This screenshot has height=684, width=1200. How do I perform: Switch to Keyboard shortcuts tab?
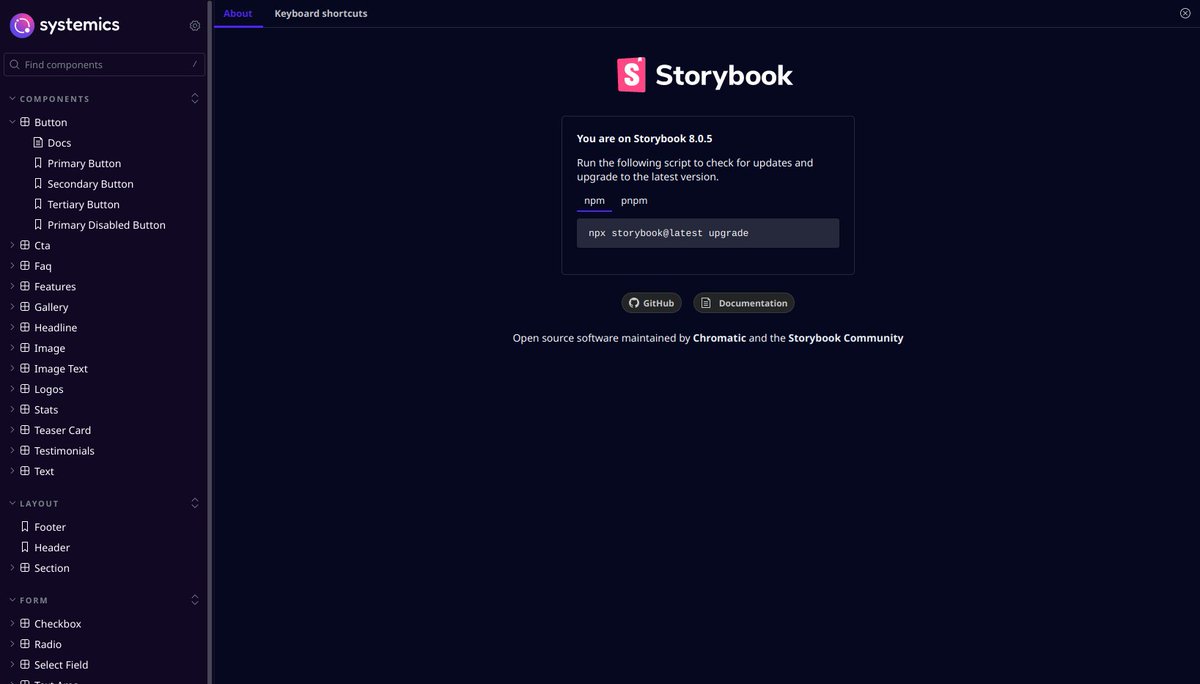321,14
